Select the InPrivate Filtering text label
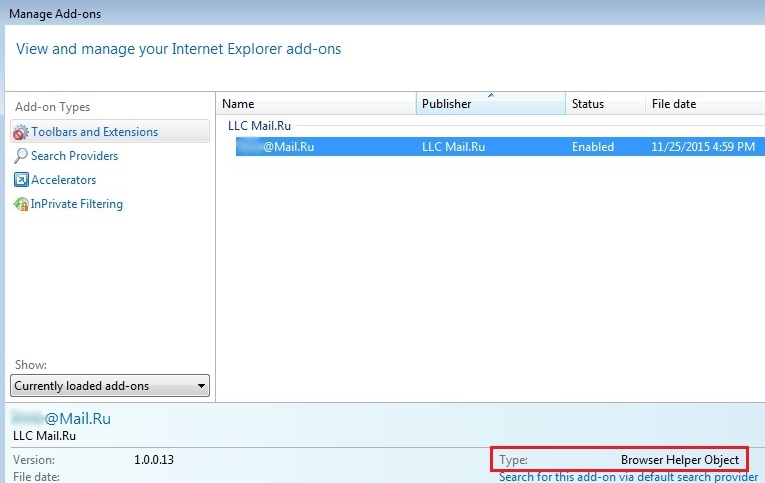Image resolution: width=765 pixels, height=483 pixels. (77, 204)
